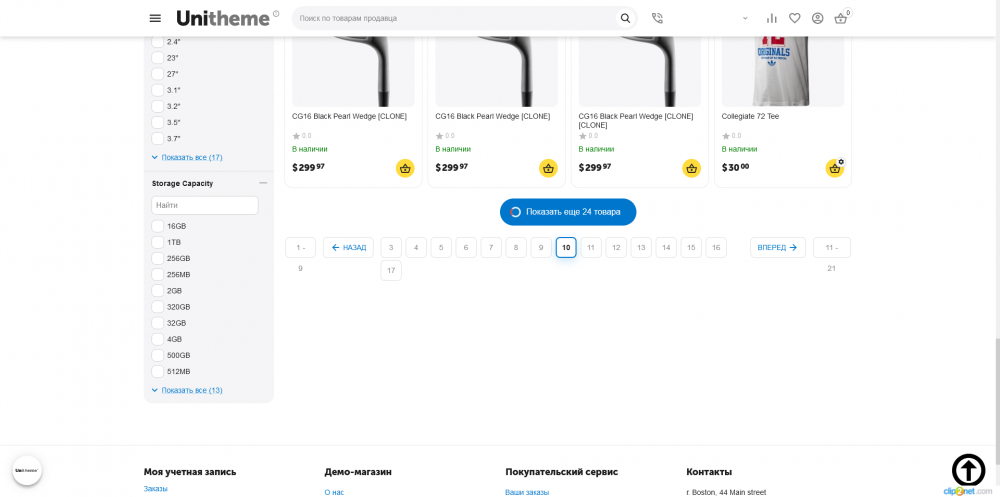Open the user account profile icon

[x=817, y=18]
